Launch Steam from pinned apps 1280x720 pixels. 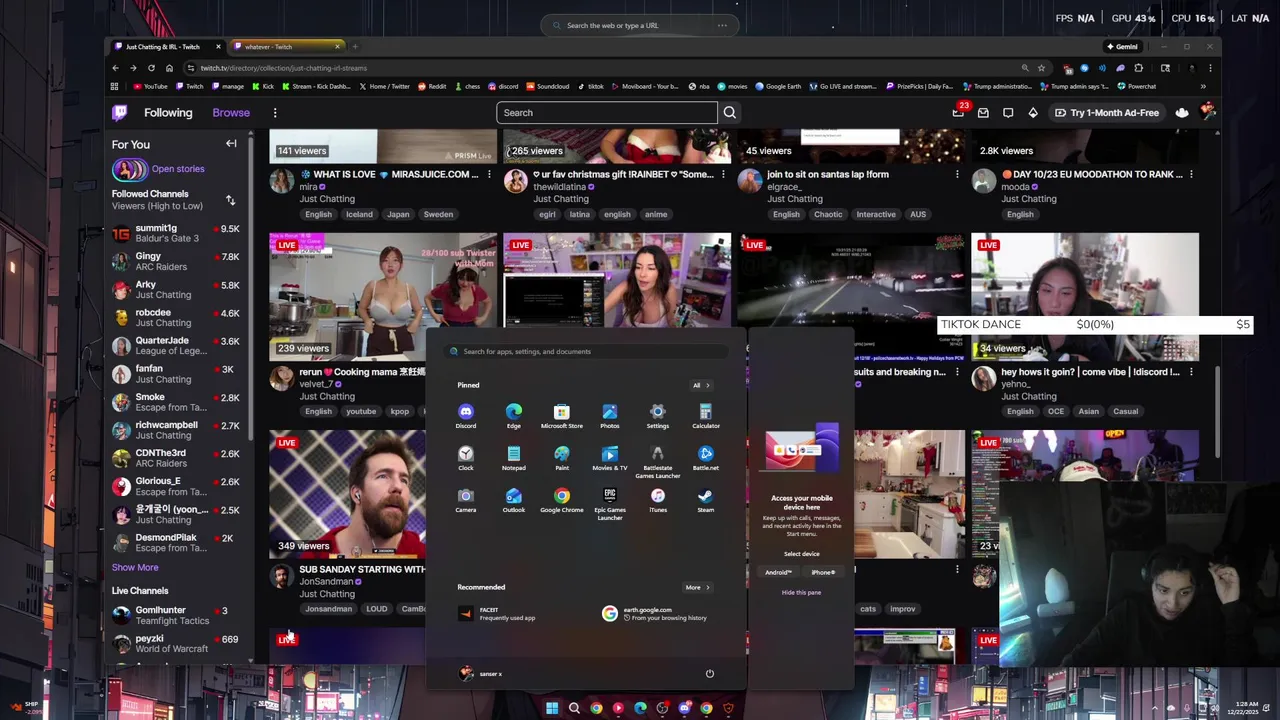coord(706,500)
